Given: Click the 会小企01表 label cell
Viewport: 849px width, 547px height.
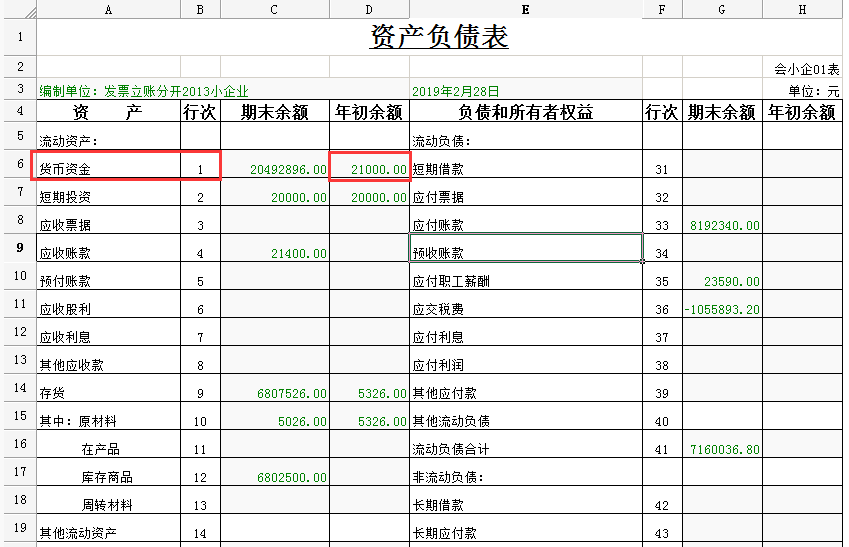Looking at the screenshot, I should (806, 69).
